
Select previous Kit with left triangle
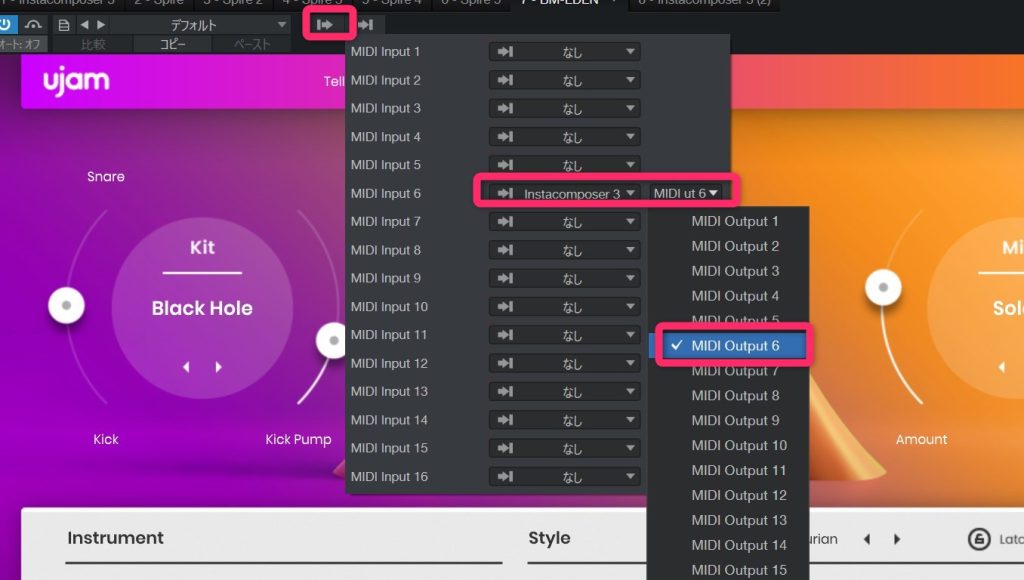[x=186, y=367]
